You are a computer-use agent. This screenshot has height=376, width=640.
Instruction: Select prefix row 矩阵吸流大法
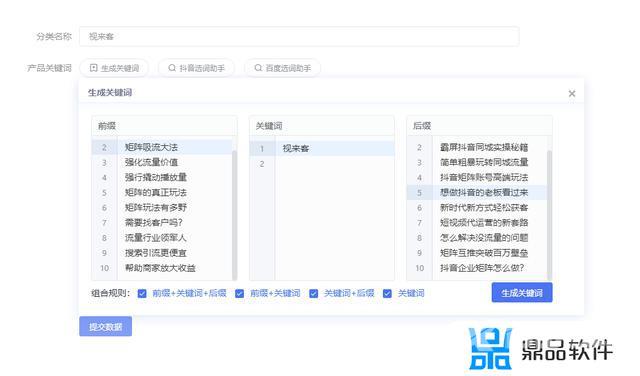click(162, 147)
